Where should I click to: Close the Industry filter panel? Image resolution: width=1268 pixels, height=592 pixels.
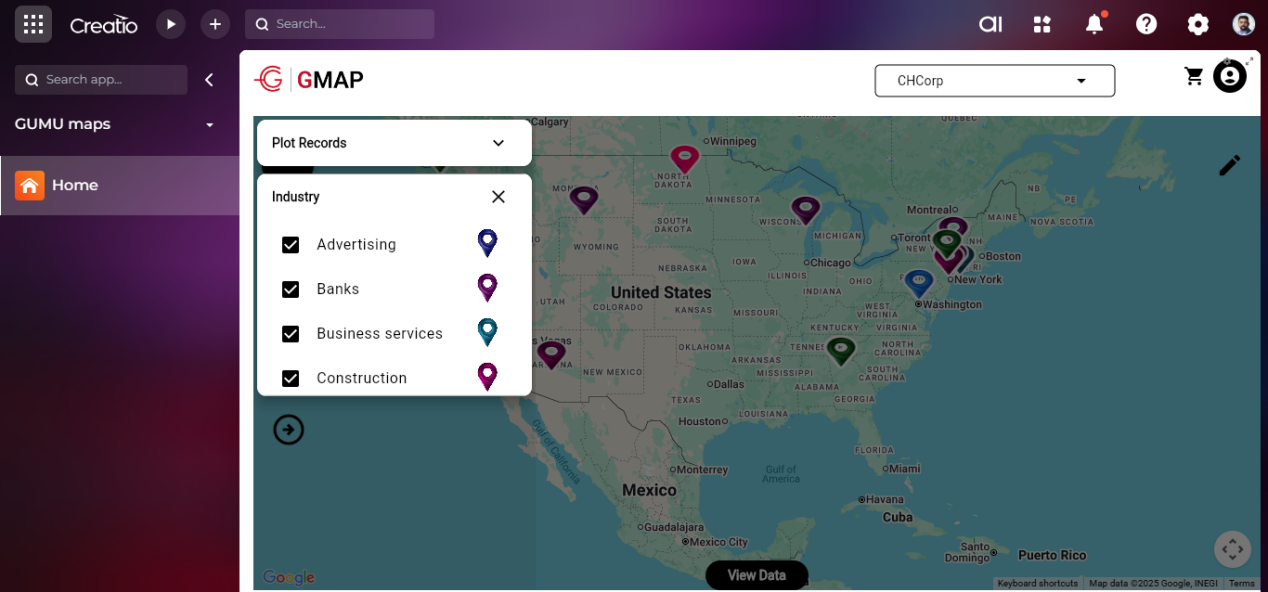click(x=498, y=197)
